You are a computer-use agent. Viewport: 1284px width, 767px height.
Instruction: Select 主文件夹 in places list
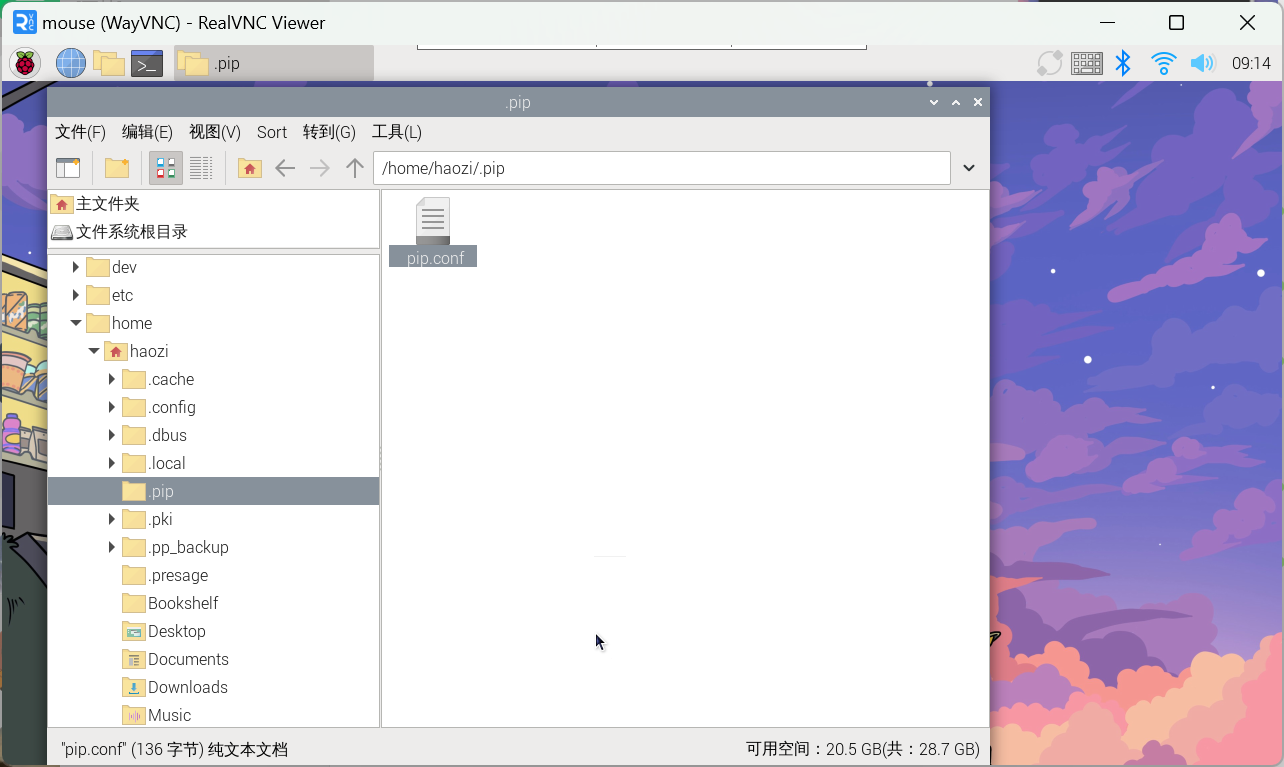[x=107, y=204]
